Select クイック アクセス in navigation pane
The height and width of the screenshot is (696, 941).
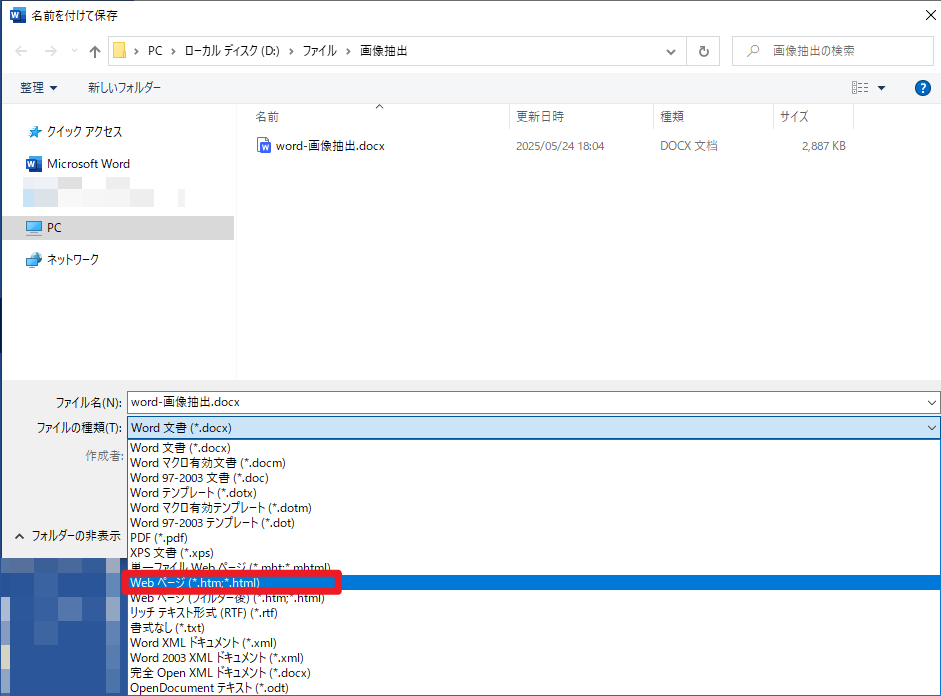tap(75, 131)
